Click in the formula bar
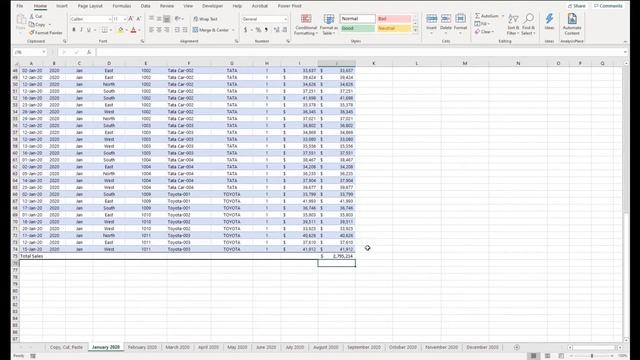 (x=359, y=52)
